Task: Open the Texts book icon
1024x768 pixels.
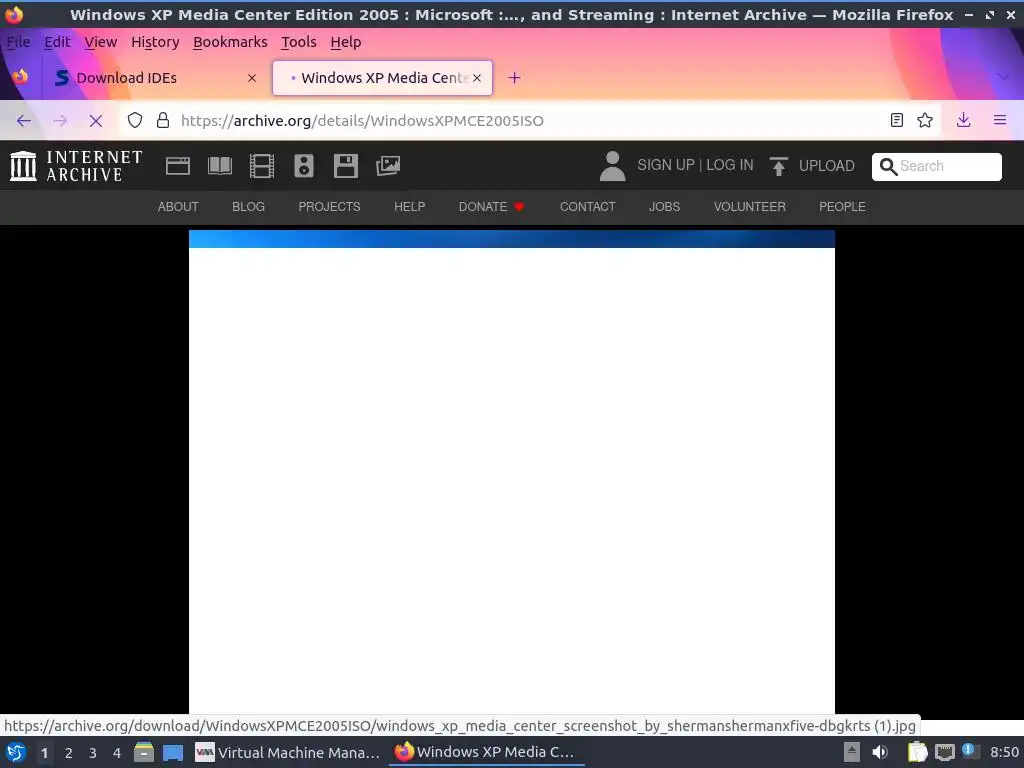Action: [220, 166]
